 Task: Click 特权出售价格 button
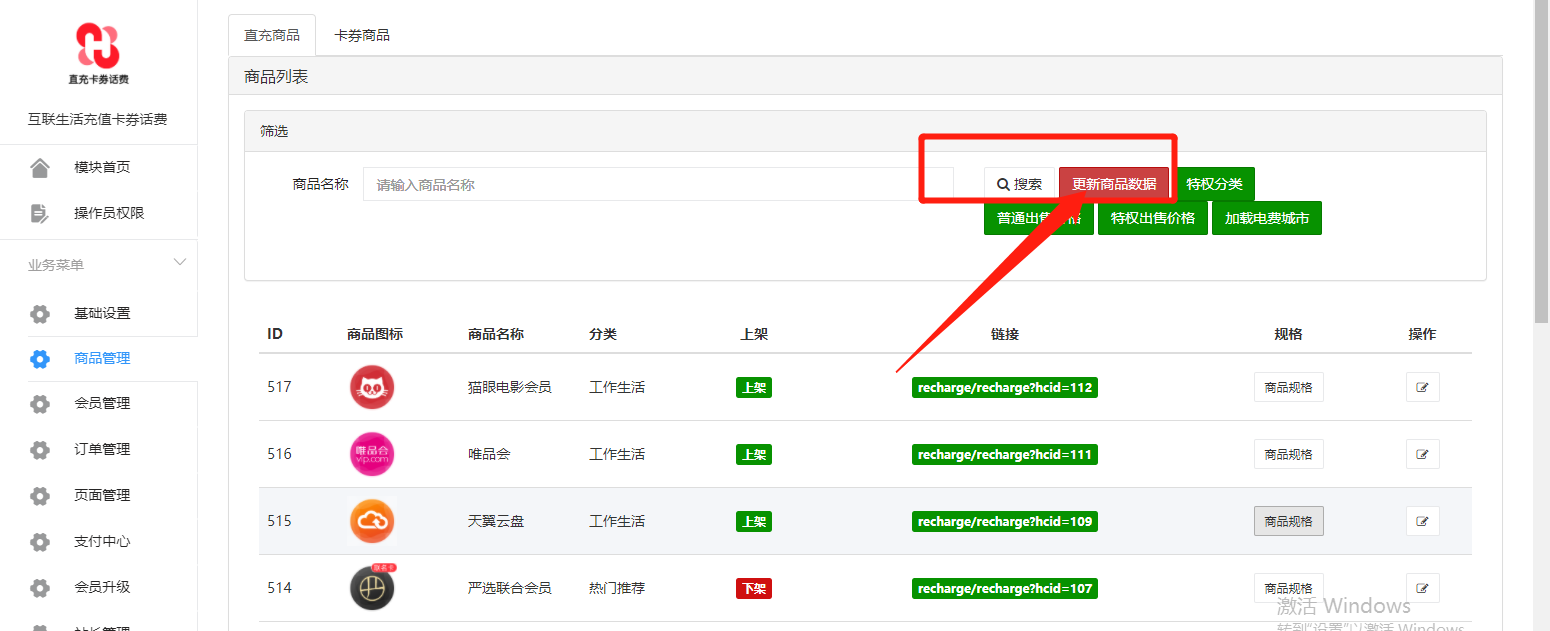1153,218
